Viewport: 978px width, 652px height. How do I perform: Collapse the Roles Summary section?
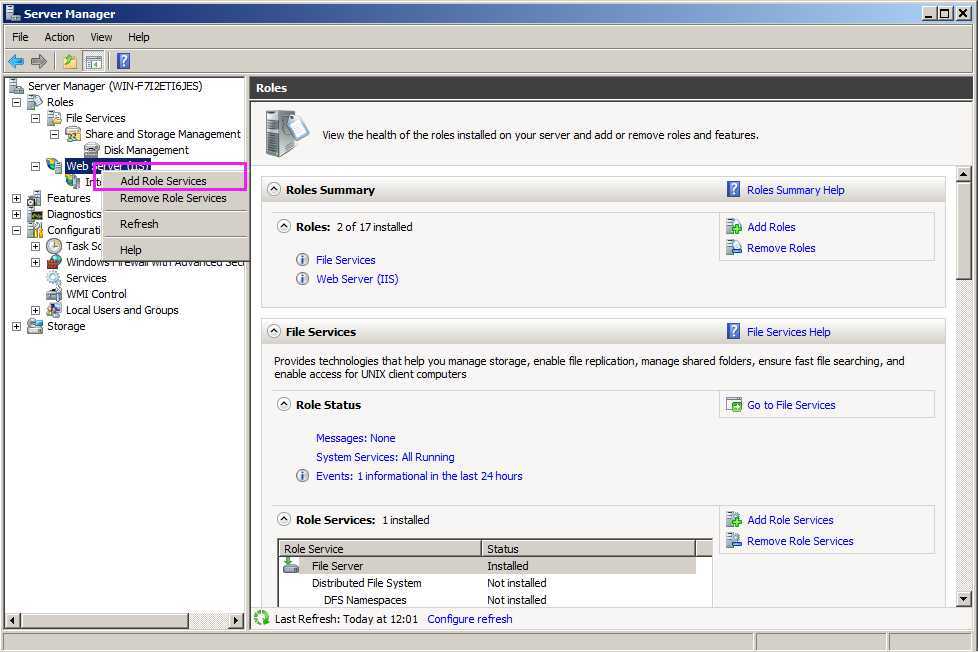coord(274,189)
